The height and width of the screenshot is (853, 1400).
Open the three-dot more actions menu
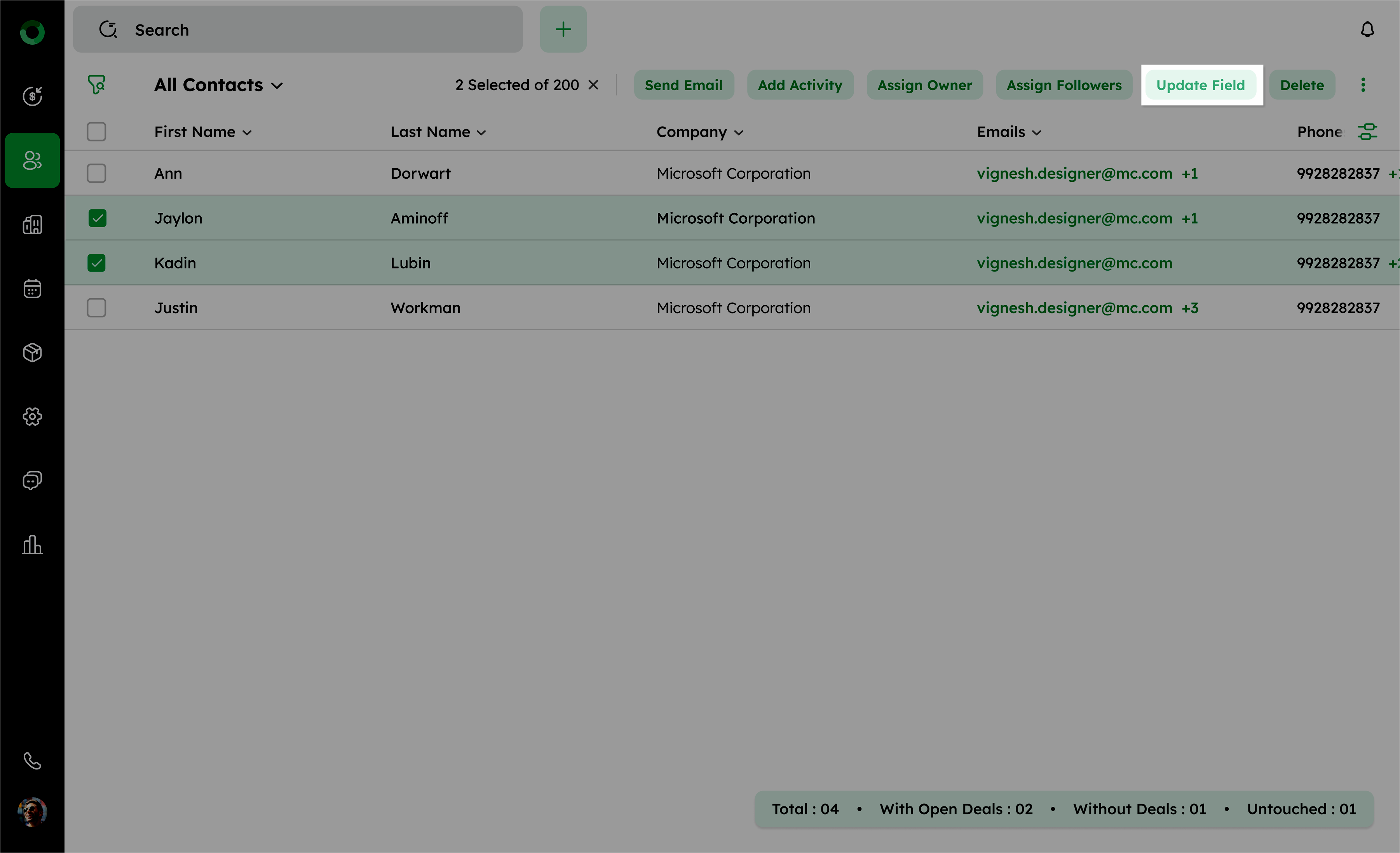click(x=1362, y=85)
